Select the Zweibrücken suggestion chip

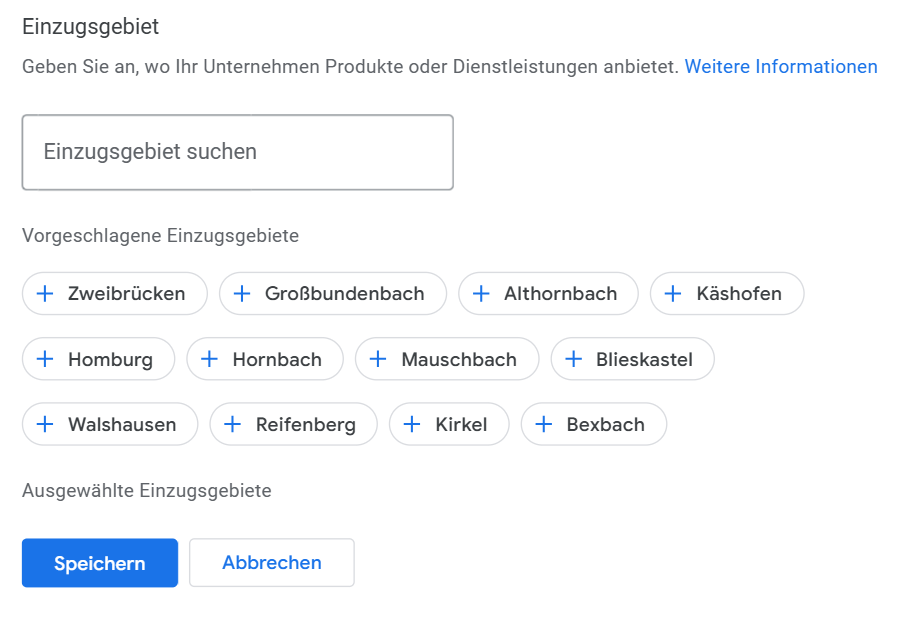pos(114,293)
